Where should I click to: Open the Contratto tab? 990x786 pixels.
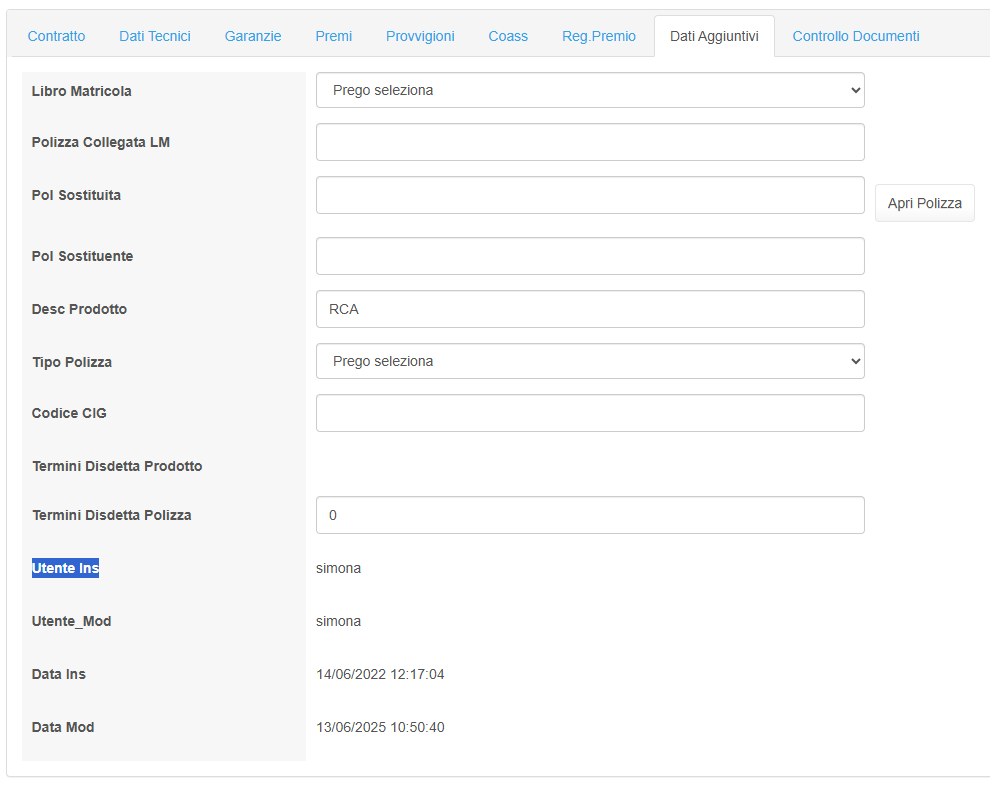[56, 37]
